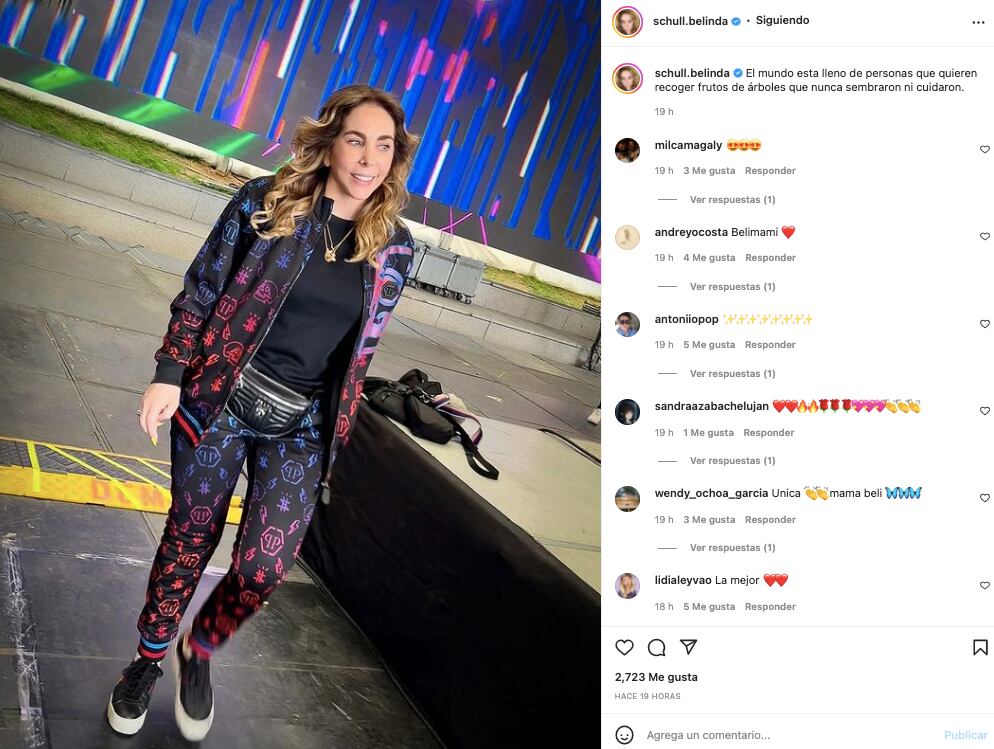Expand replies under the andreyocosta comment
Screen dimensions: 994x749
tap(732, 286)
